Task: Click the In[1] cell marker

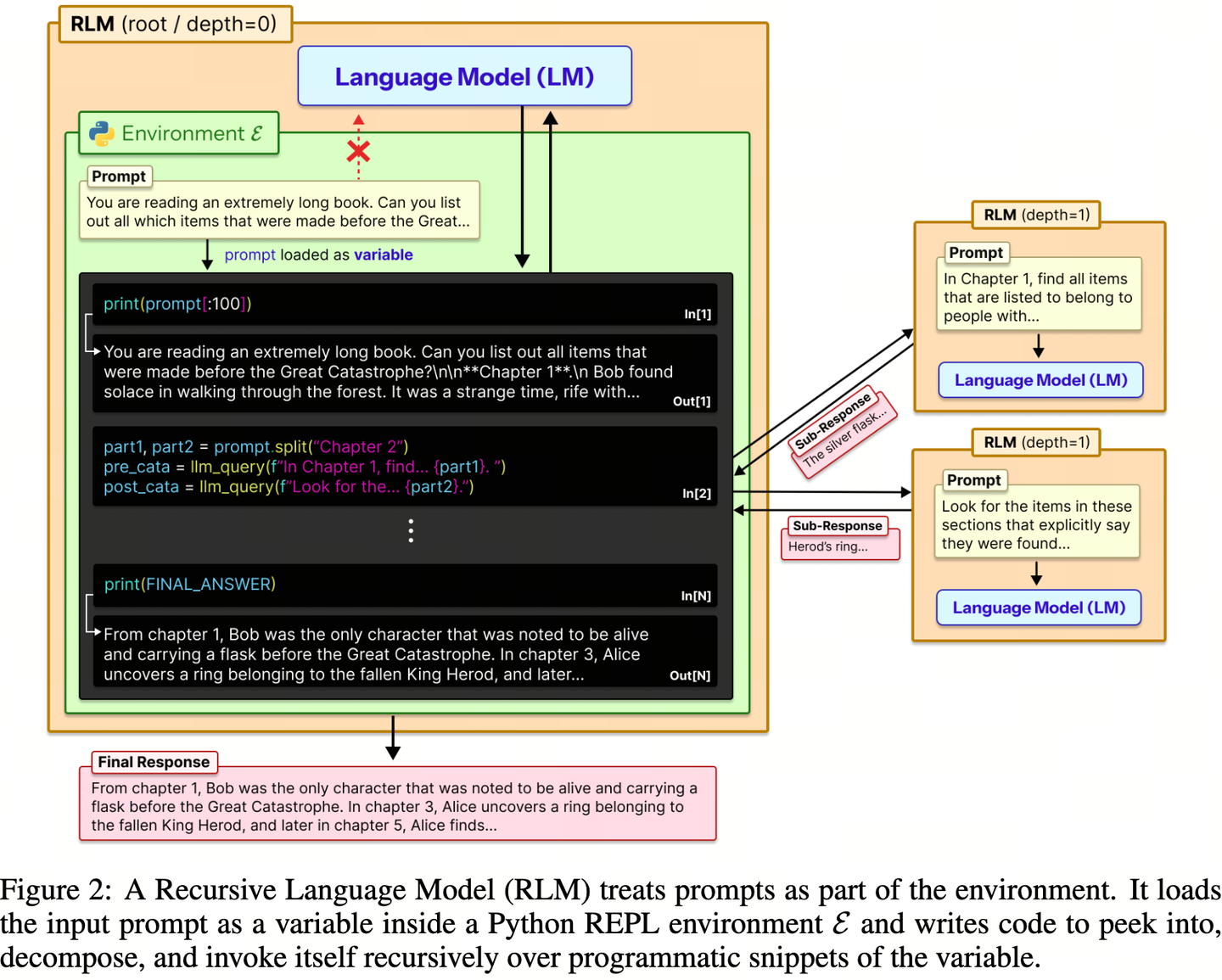Action: coord(698,313)
